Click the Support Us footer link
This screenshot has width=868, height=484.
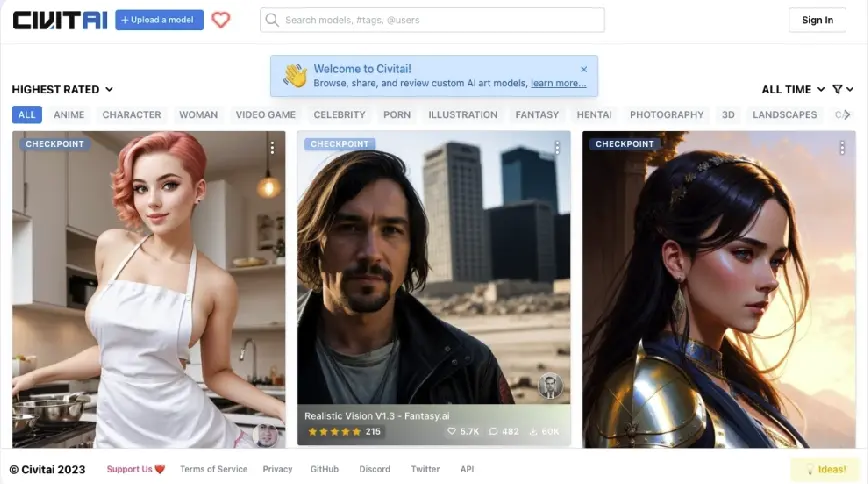click(x=136, y=469)
